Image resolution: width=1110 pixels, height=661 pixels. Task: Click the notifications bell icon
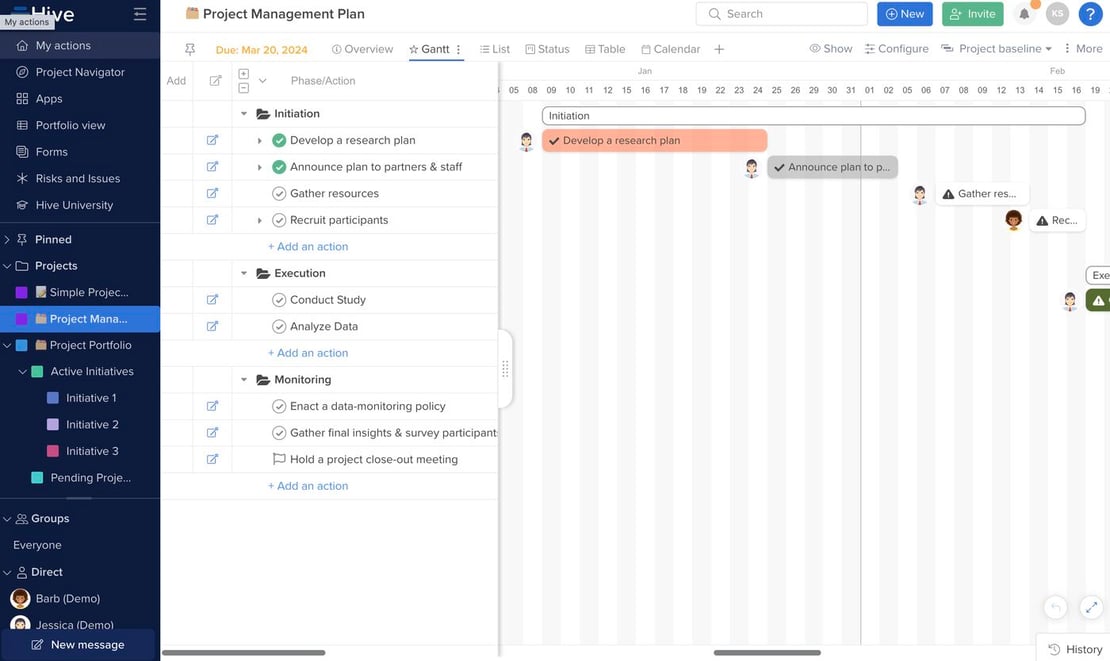coord(1024,14)
